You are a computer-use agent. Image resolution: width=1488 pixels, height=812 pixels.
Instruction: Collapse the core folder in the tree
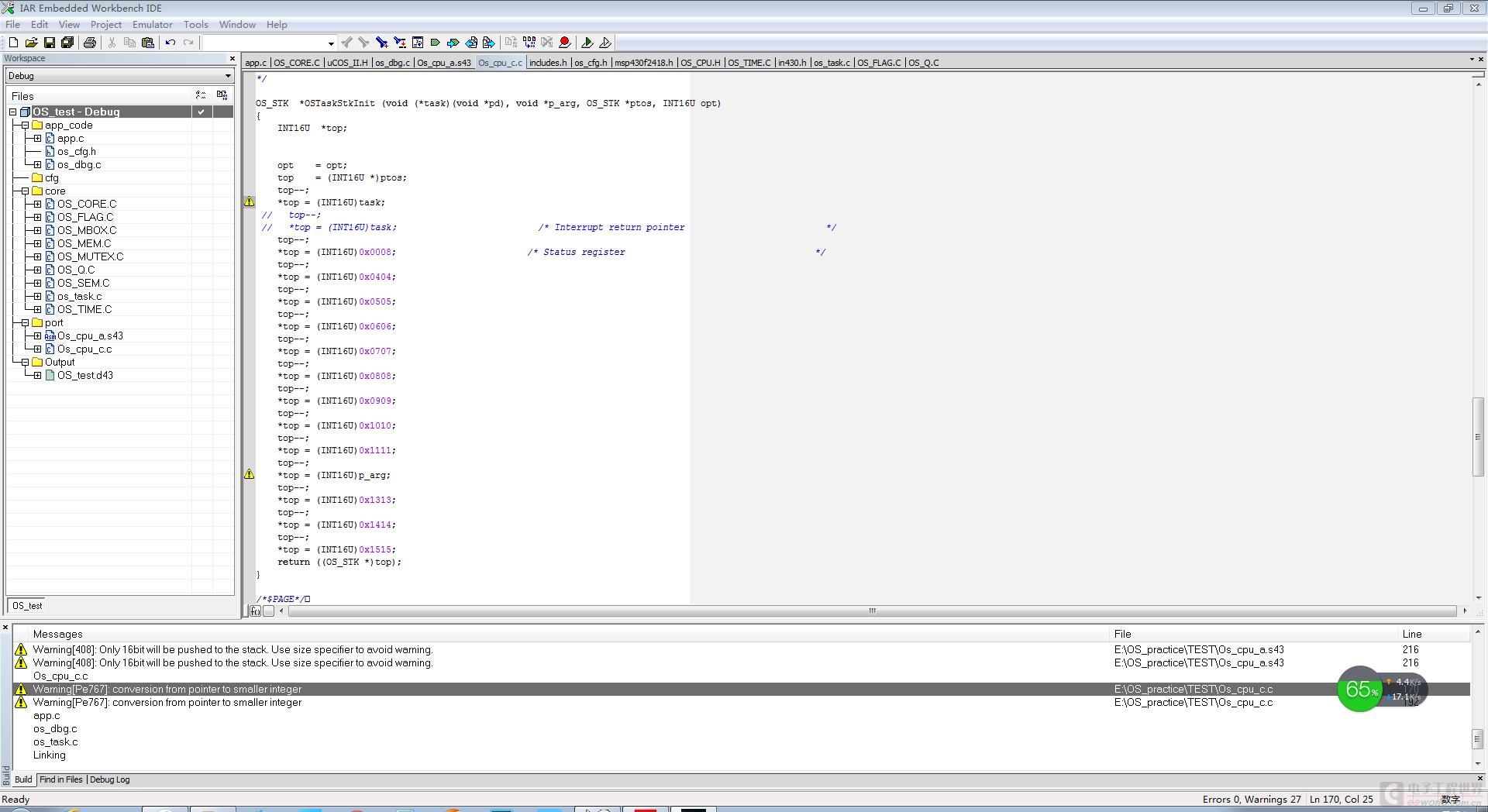(25, 191)
